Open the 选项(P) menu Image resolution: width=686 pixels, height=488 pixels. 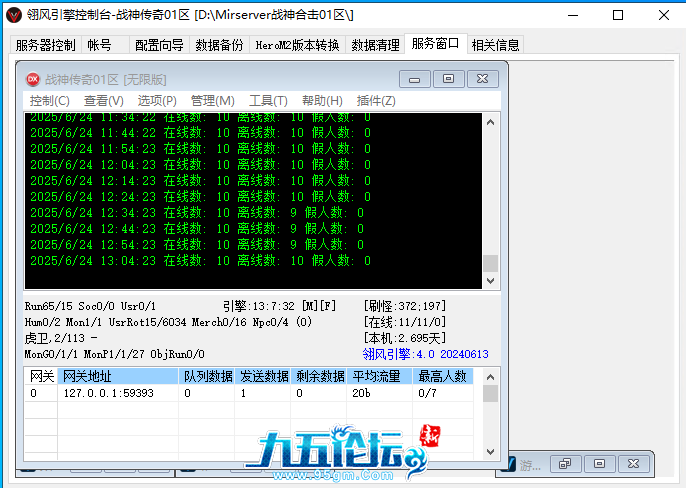tap(157, 101)
